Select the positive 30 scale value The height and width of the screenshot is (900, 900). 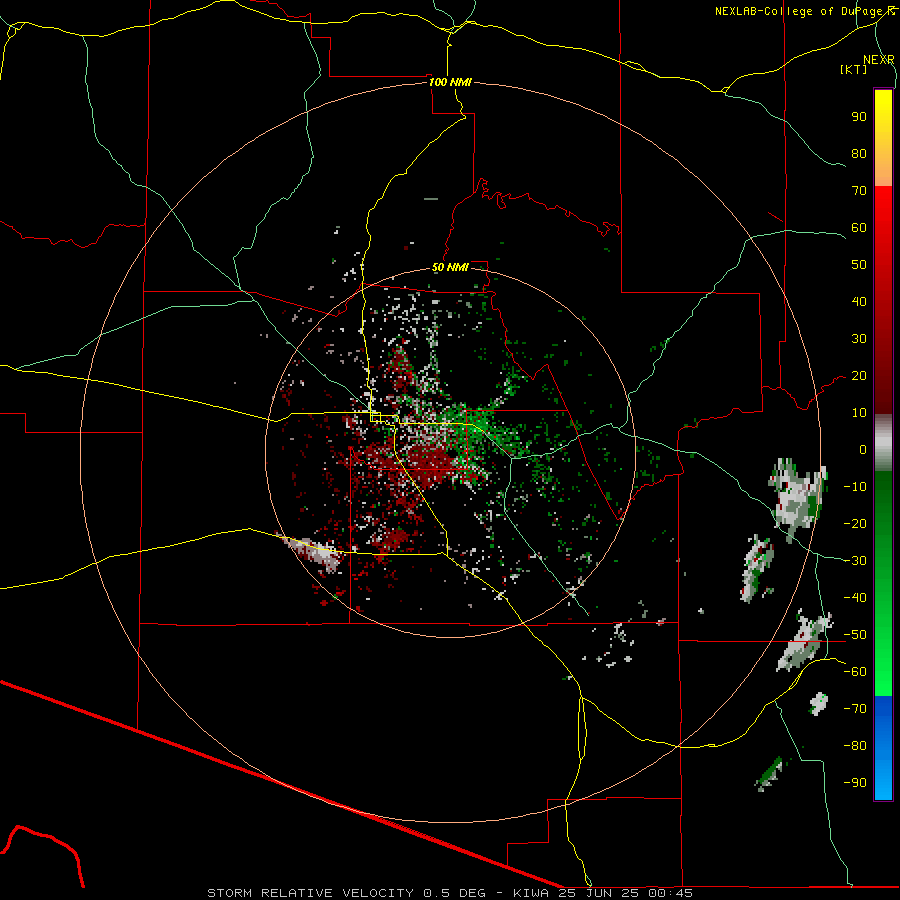coord(859,339)
